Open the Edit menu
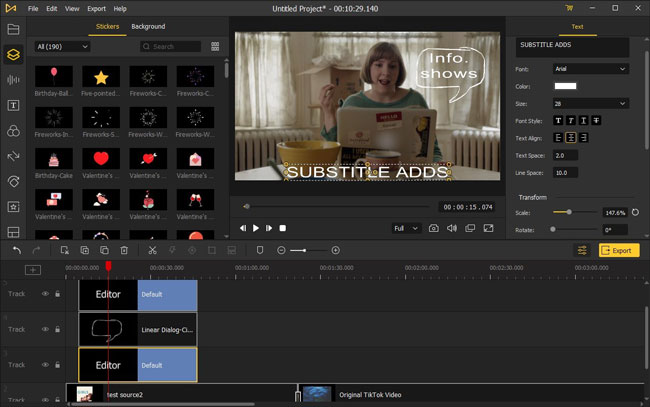This screenshot has width=650, height=407. pos(51,8)
